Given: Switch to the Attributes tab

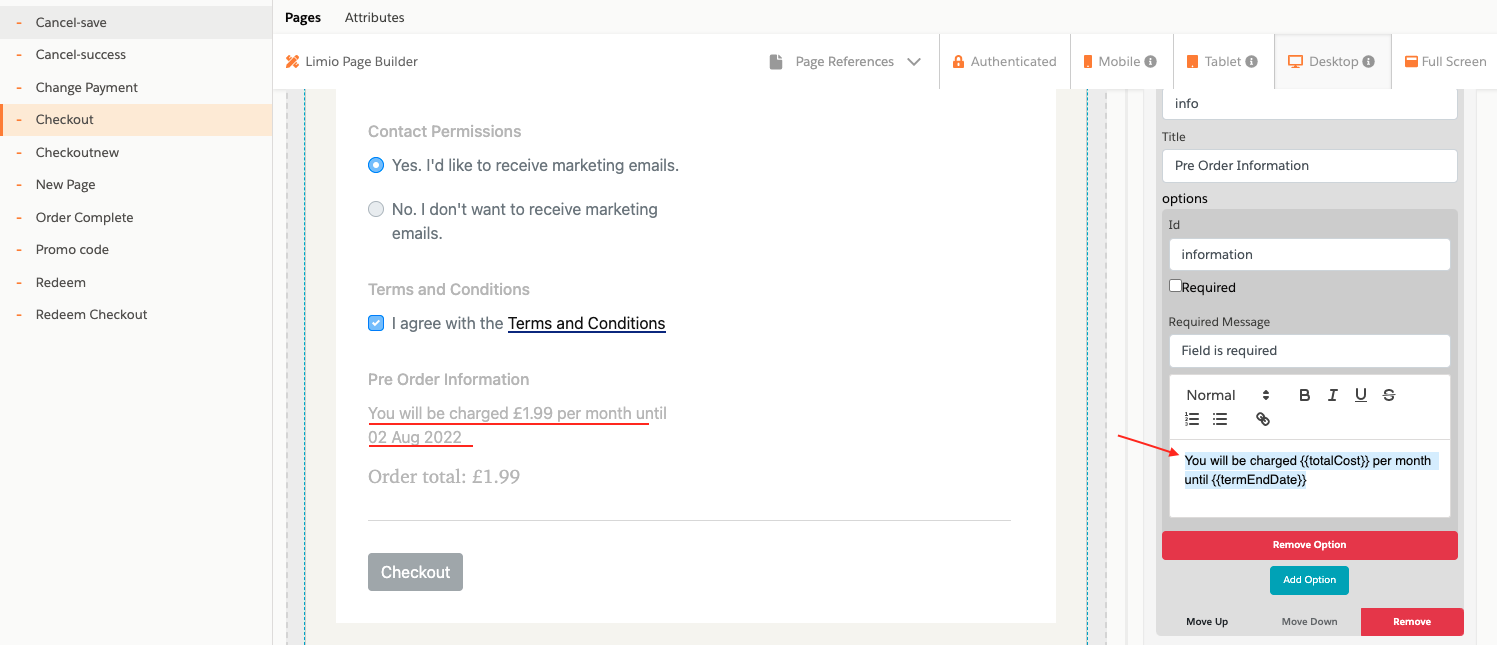Looking at the screenshot, I should point(374,17).
